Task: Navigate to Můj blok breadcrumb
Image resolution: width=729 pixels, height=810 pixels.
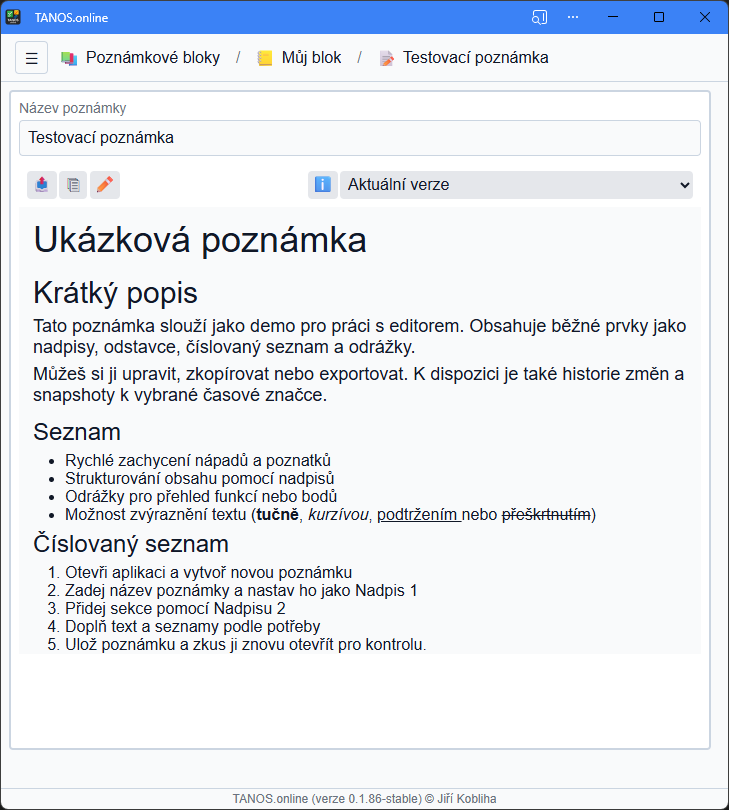Action: (x=311, y=58)
